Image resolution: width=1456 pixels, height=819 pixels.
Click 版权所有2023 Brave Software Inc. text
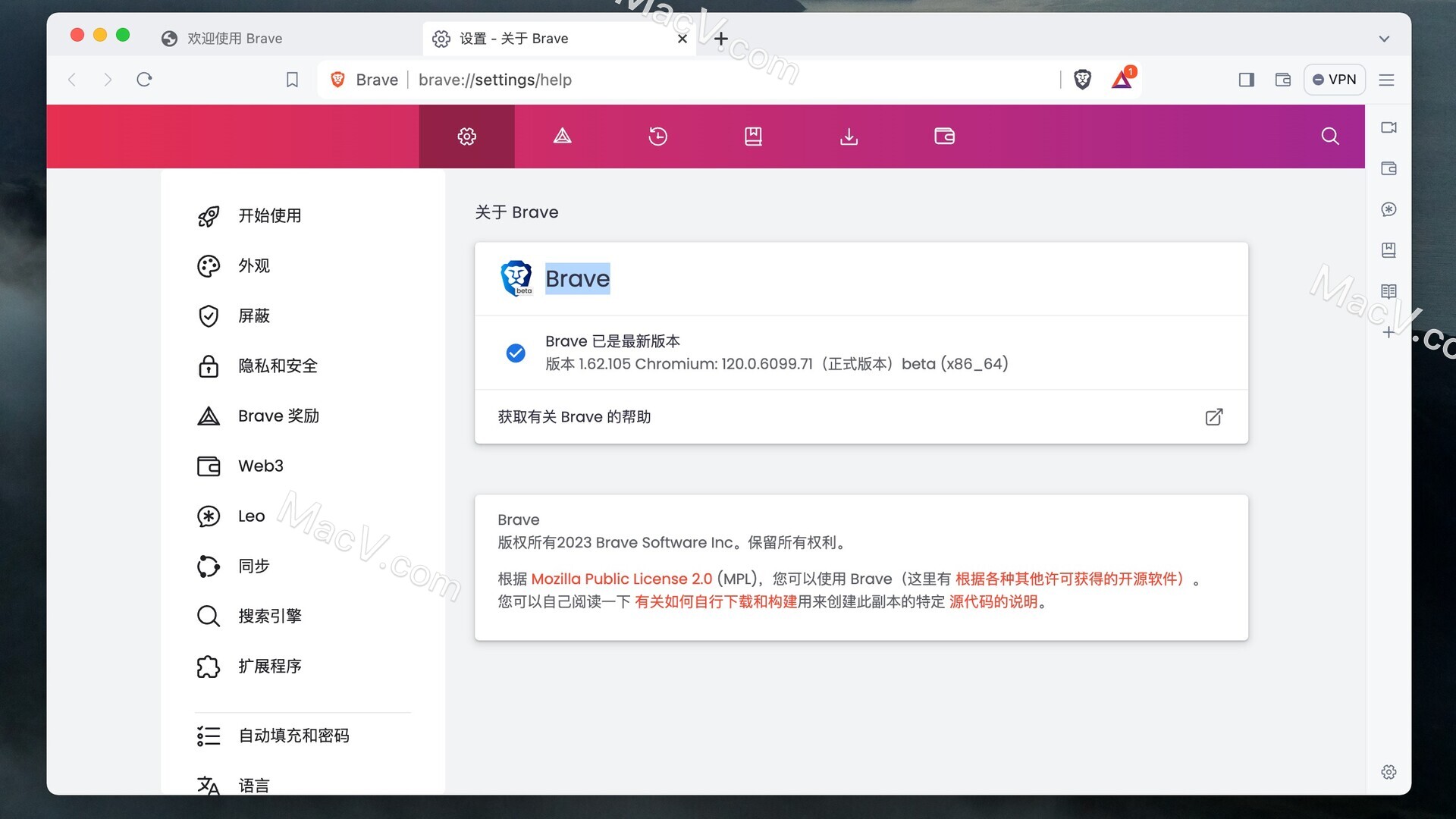(672, 543)
